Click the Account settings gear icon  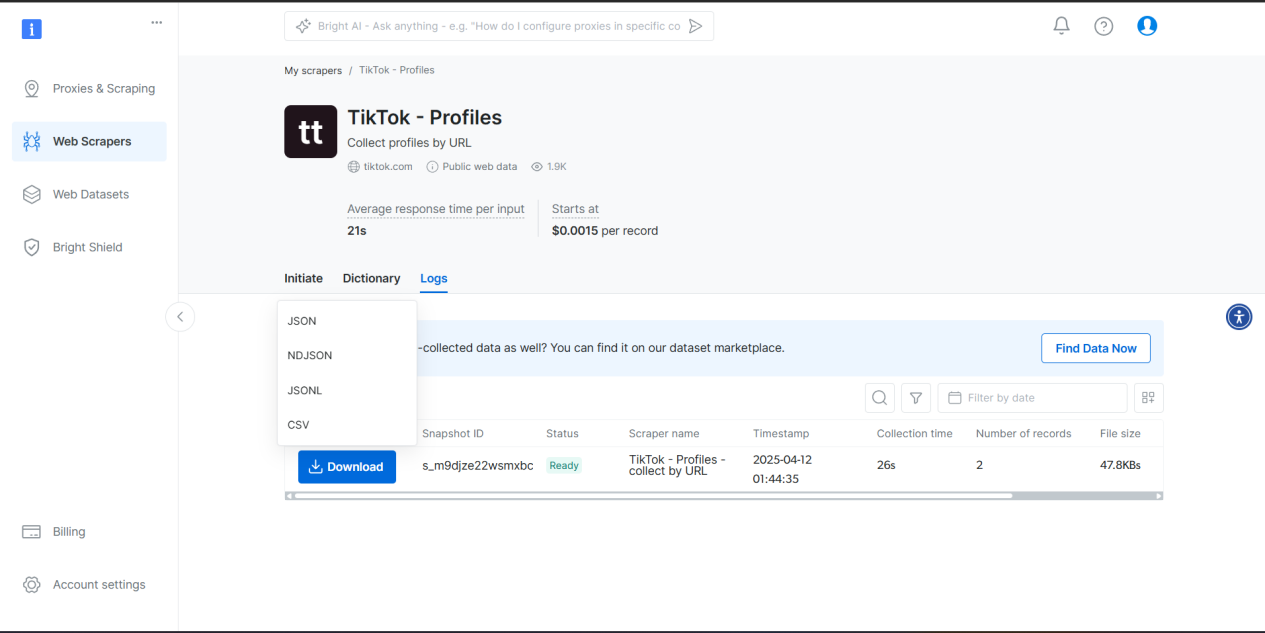[32, 585]
